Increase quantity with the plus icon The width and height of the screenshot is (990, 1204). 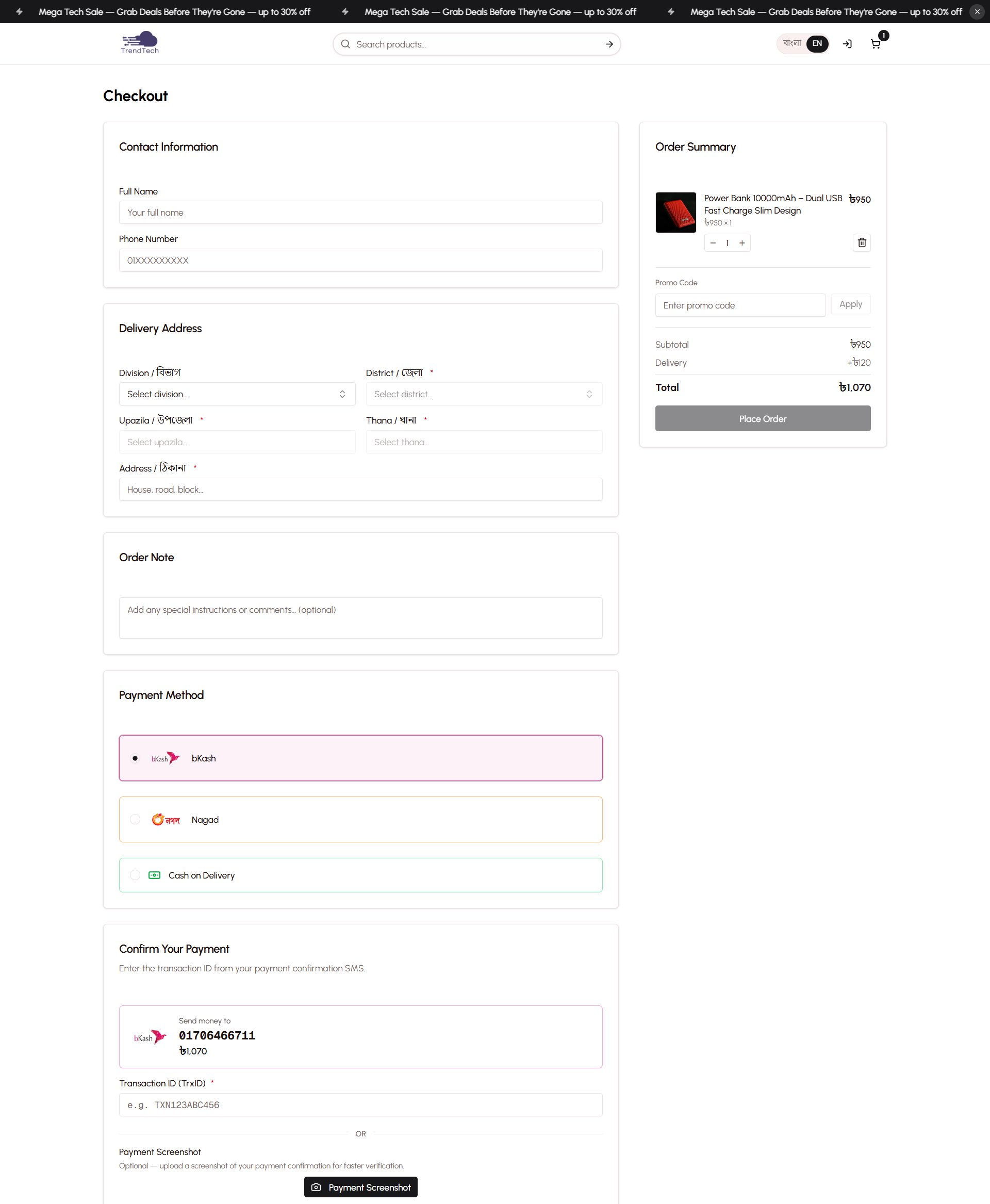pos(742,242)
